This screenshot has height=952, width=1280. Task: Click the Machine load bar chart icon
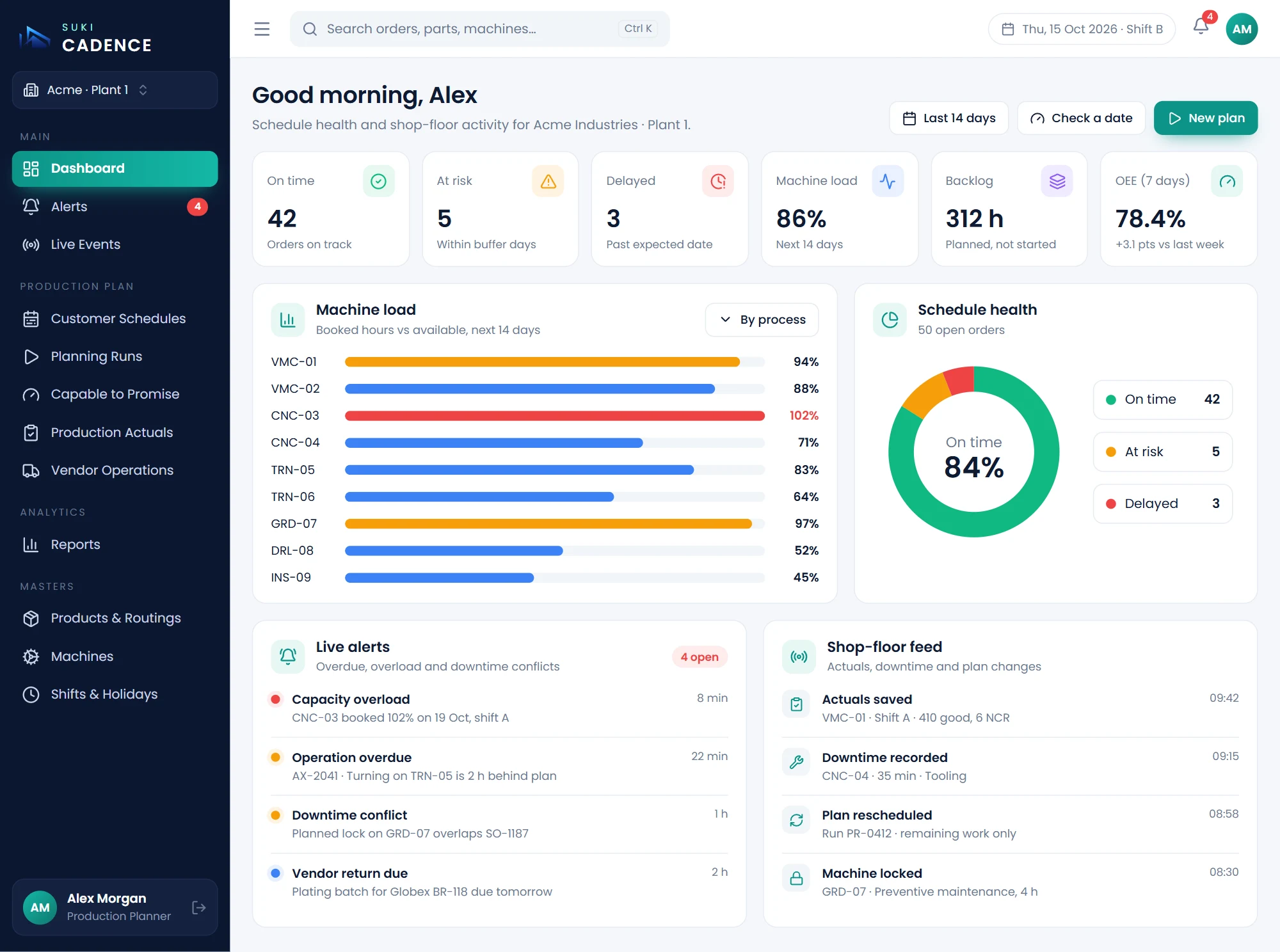pos(287,319)
